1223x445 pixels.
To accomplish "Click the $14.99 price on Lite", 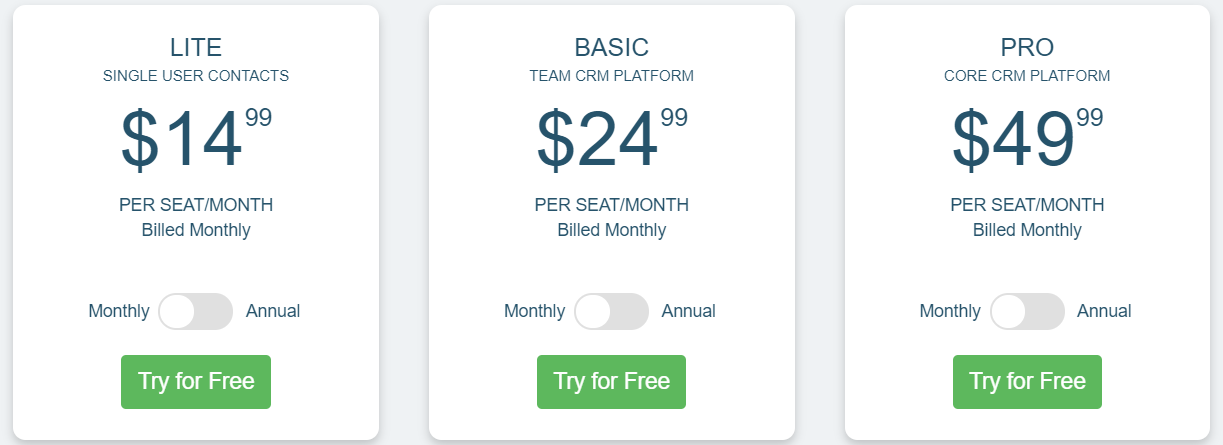I will 196,138.
